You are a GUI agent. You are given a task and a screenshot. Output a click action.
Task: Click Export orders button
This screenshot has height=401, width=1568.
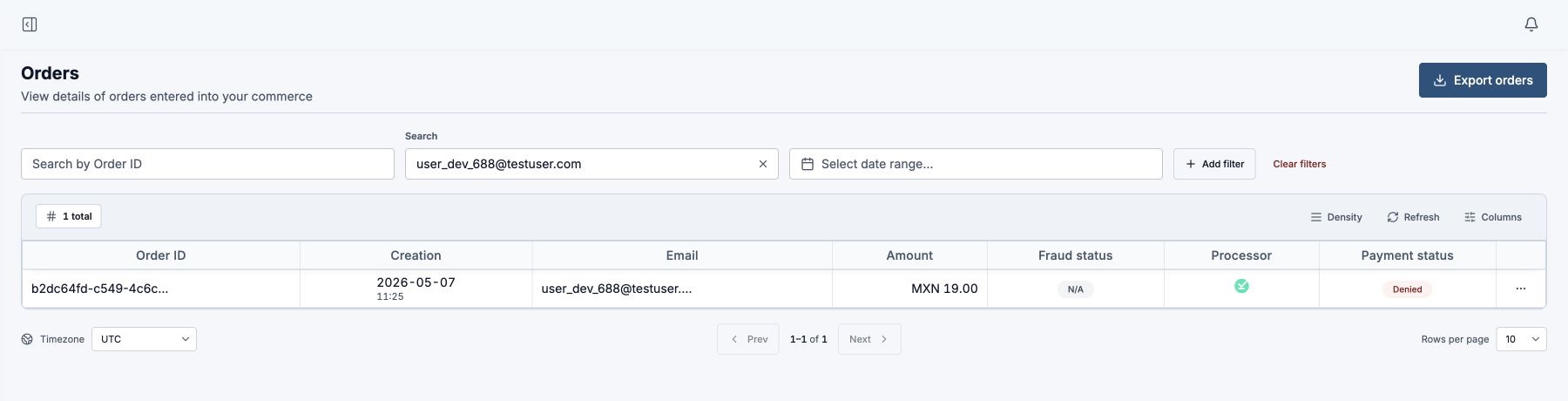1483,80
